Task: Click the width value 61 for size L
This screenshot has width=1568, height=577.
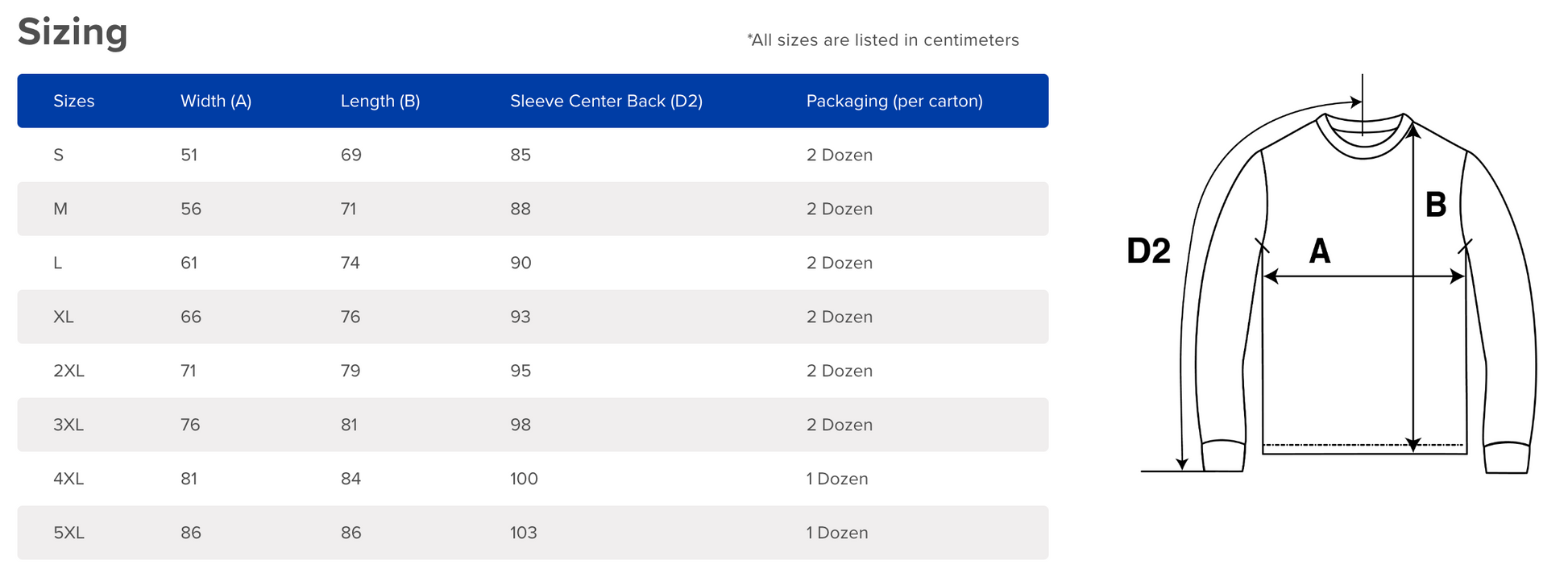Action: click(x=189, y=264)
